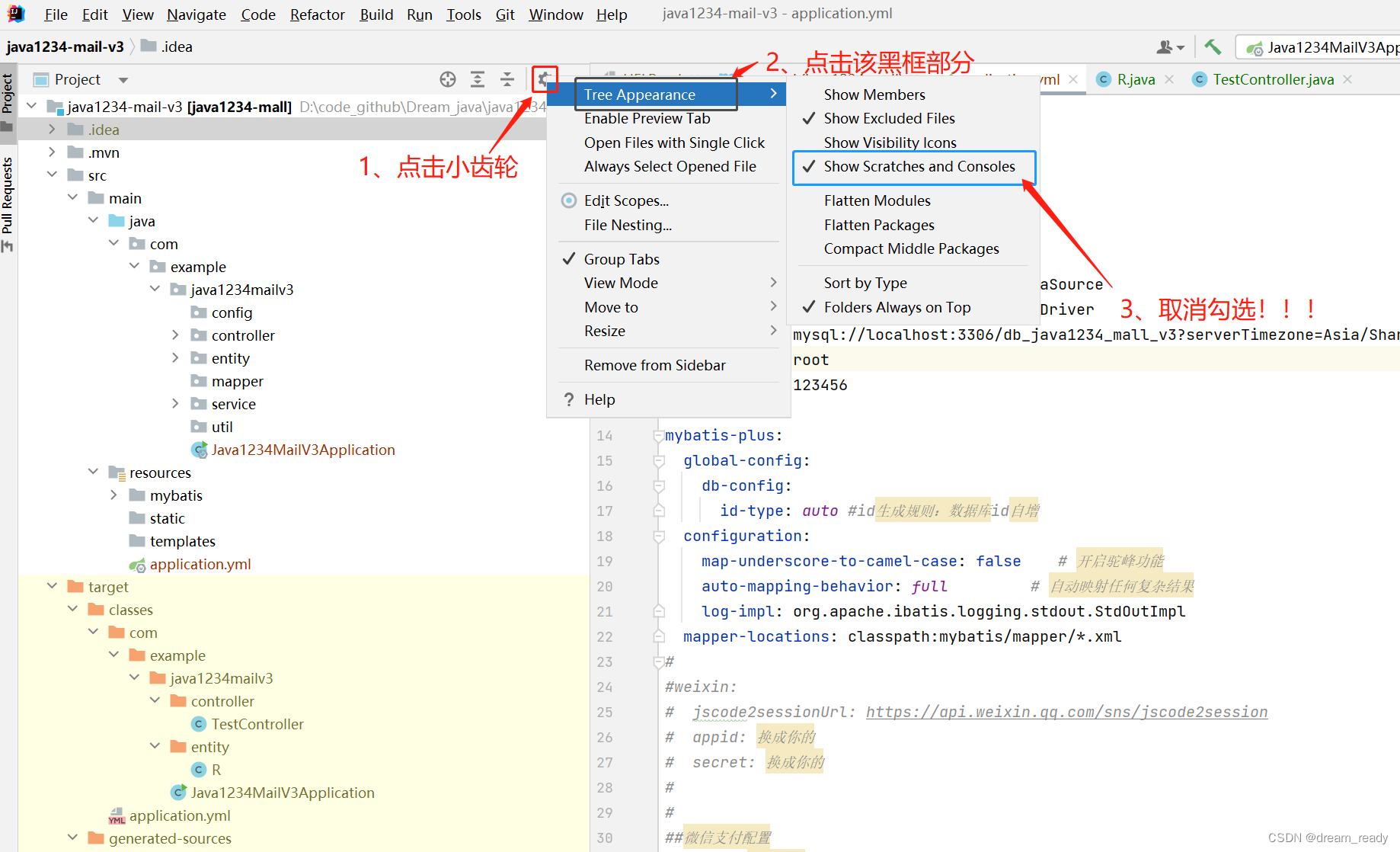The height and width of the screenshot is (852, 1400).
Task: Open application.yml under target classes
Action: tap(170, 815)
